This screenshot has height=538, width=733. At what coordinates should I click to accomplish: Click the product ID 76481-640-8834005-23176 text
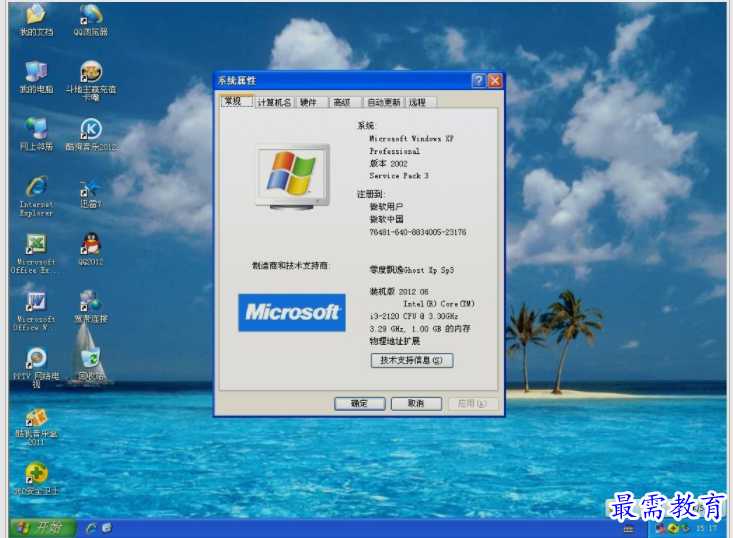(x=417, y=232)
